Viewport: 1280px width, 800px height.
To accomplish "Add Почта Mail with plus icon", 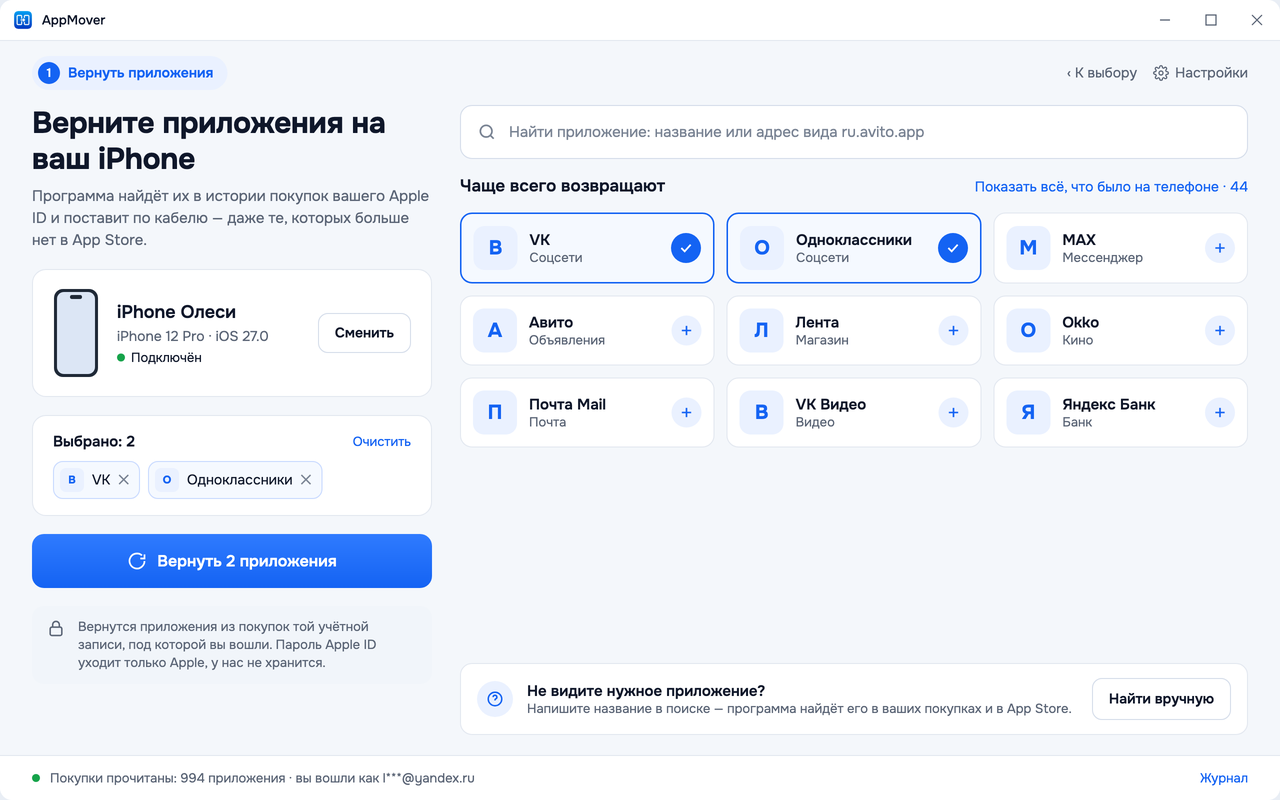I will click(x=686, y=412).
